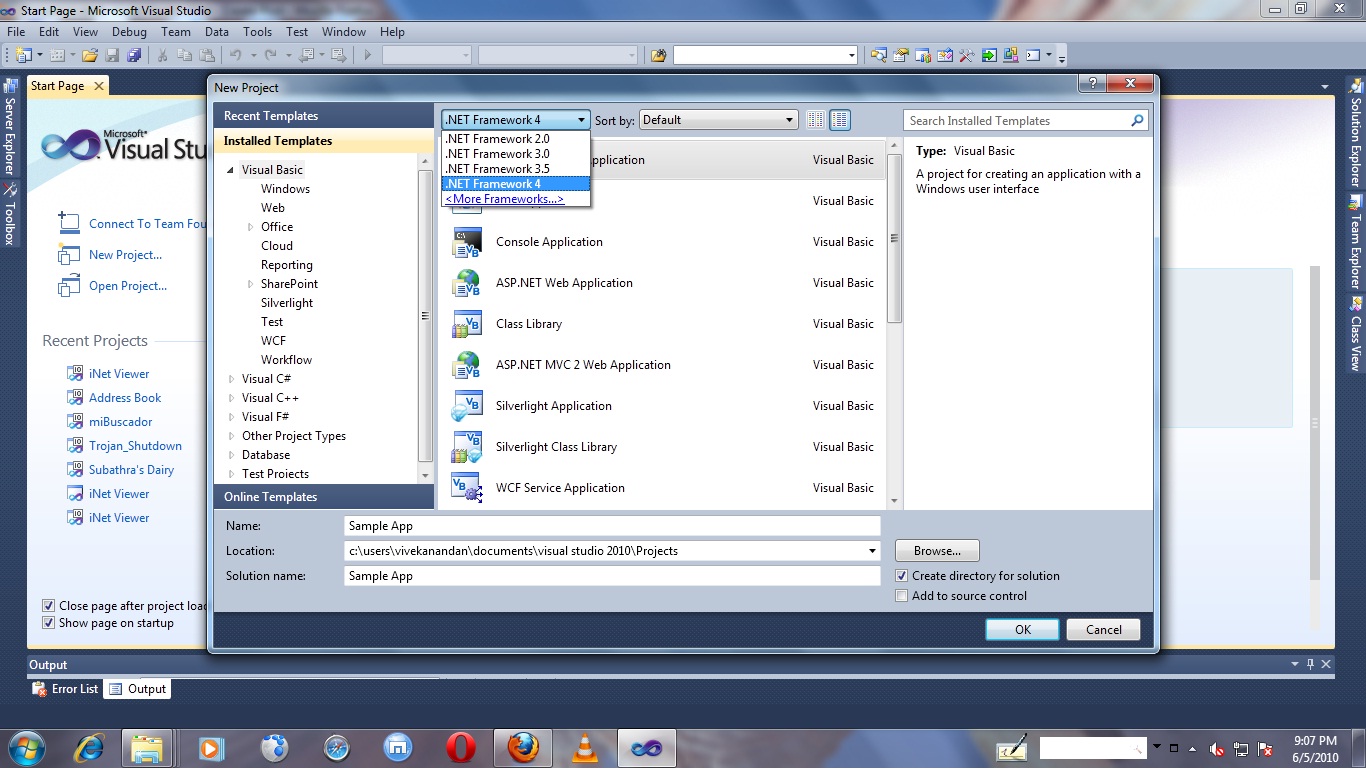The height and width of the screenshot is (772, 1366).
Task: Select the Console Application template icon
Action: (x=466, y=242)
